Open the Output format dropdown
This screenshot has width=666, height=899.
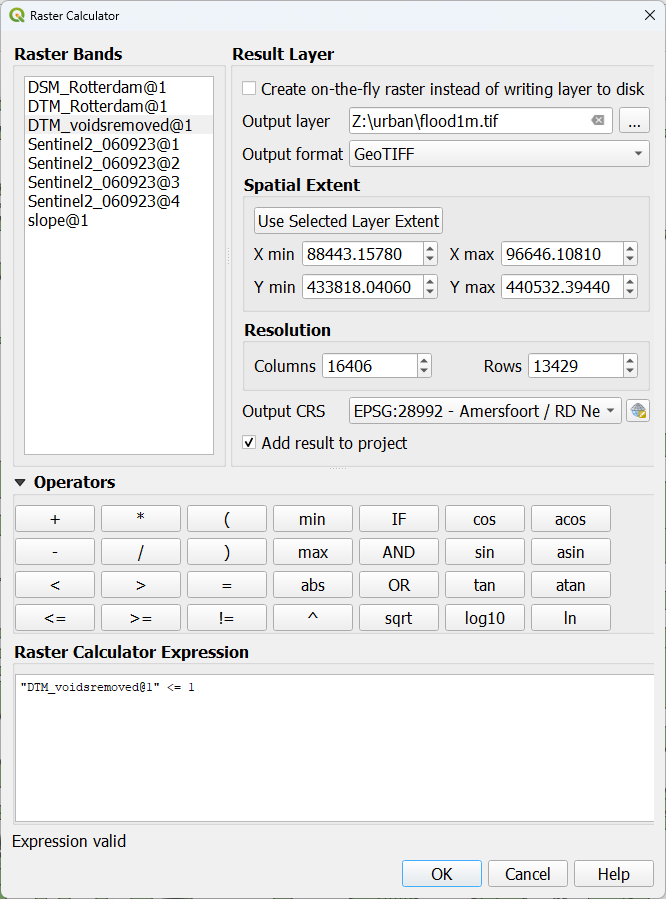pos(498,154)
